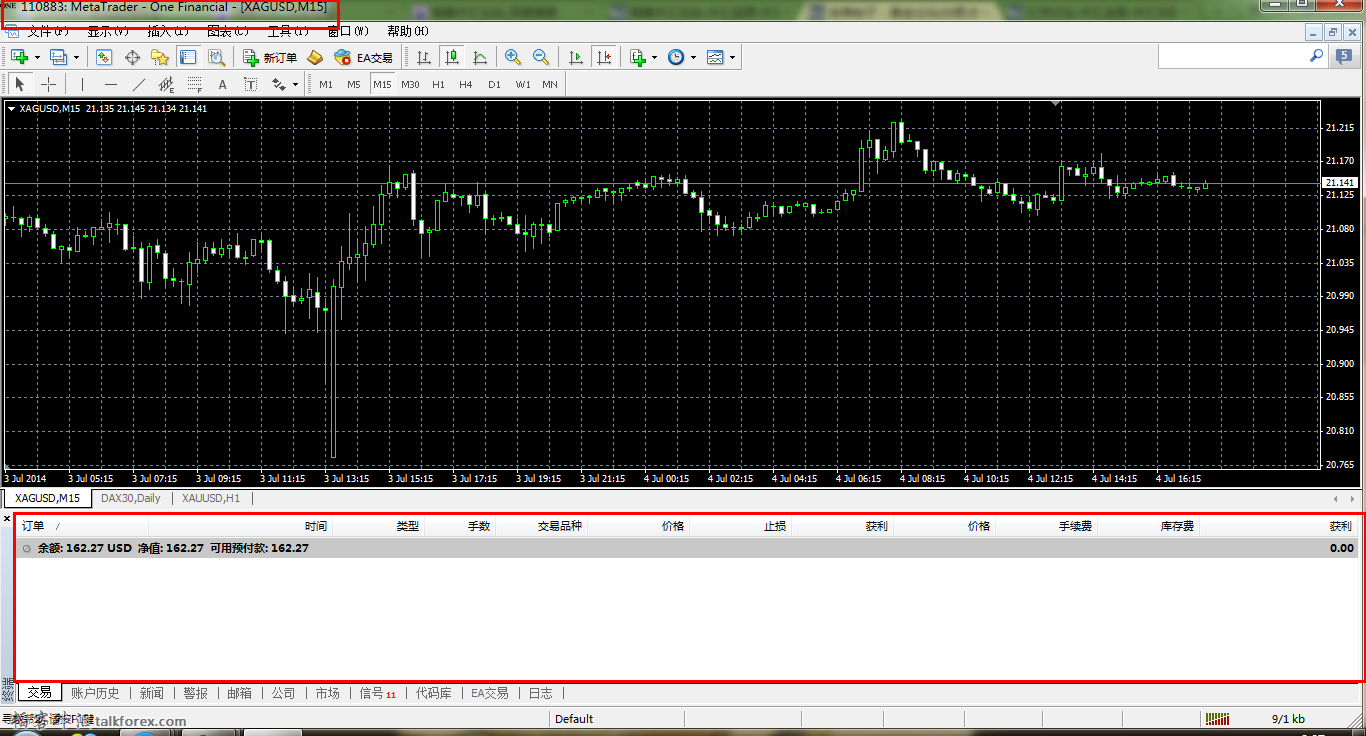This screenshot has height=736, width=1366.
Task: Open the XAUUSD,H1 chart tab
Action: 211,498
